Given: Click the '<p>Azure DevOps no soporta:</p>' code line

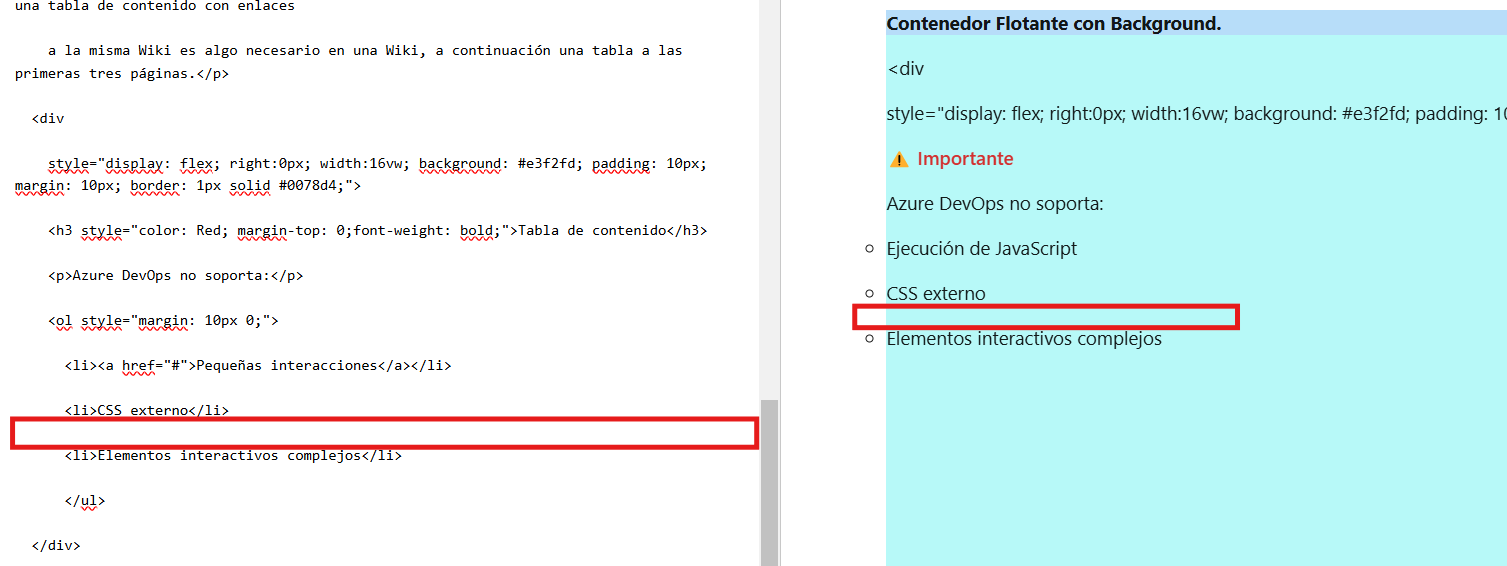Looking at the screenshot, I should click(x=175, y=275).
